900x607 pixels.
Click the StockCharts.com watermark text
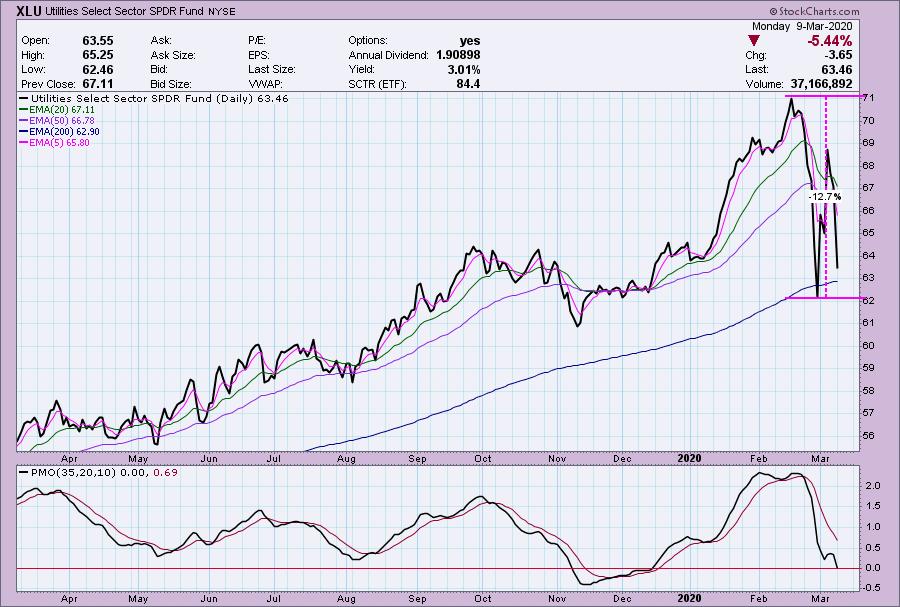815,11
